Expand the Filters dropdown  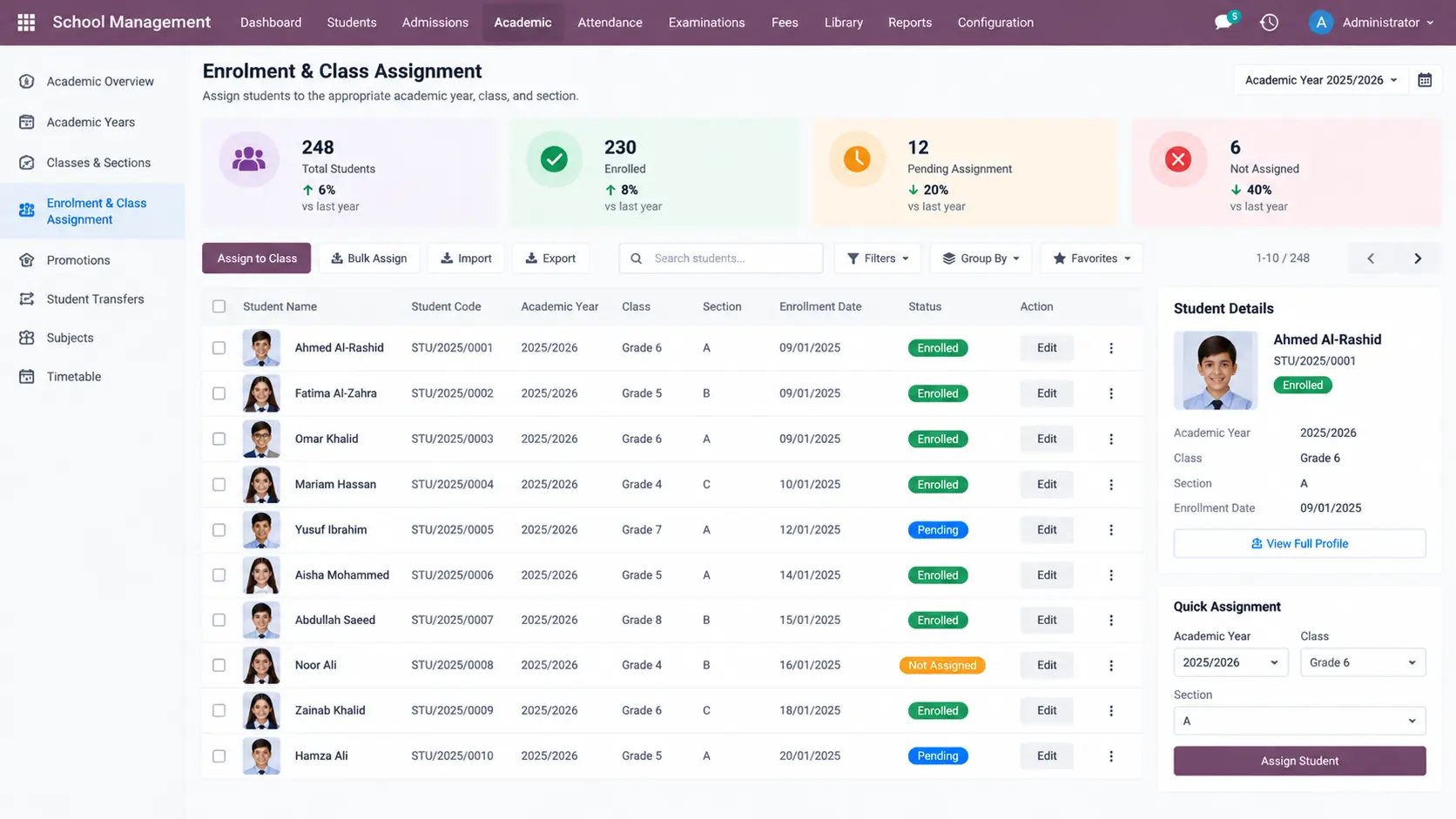(x=878, y=258)
